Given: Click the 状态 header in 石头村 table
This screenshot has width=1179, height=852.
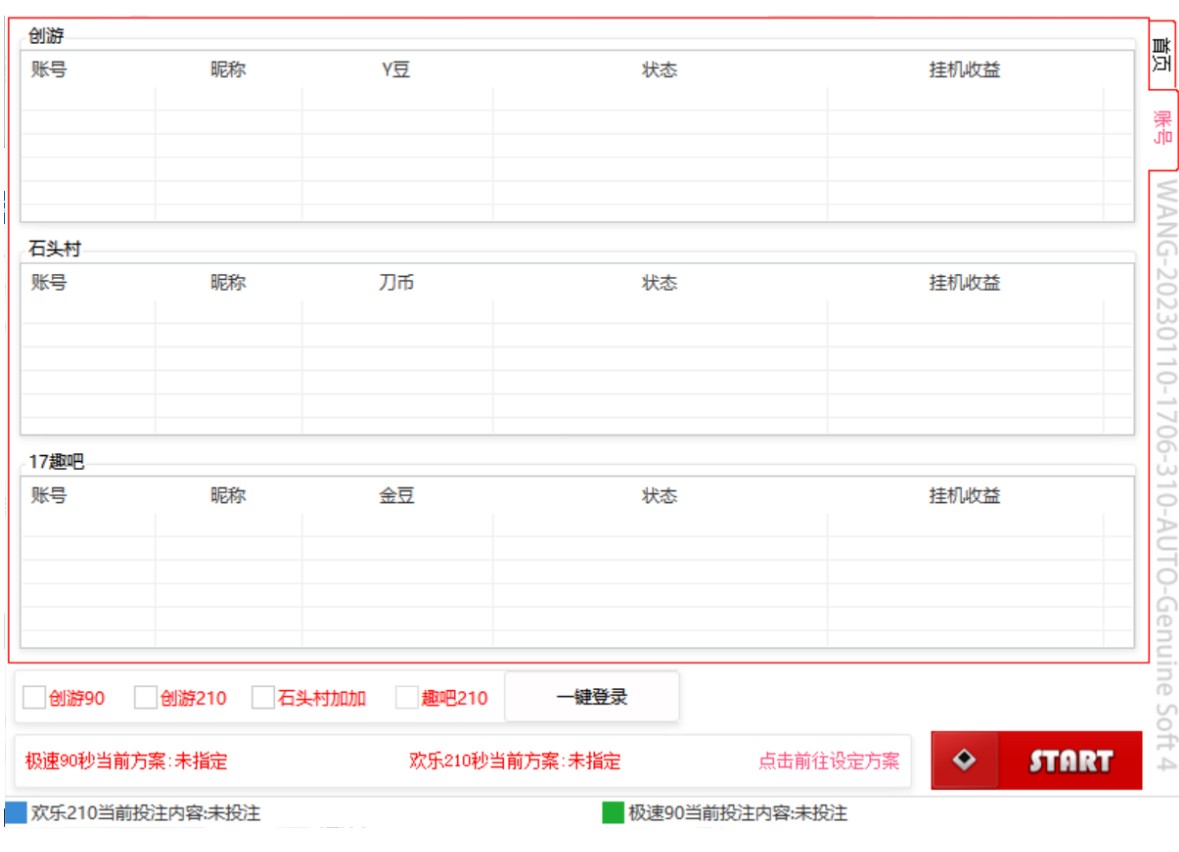Looking at the screenshot, I should click(x=659, y=283).
